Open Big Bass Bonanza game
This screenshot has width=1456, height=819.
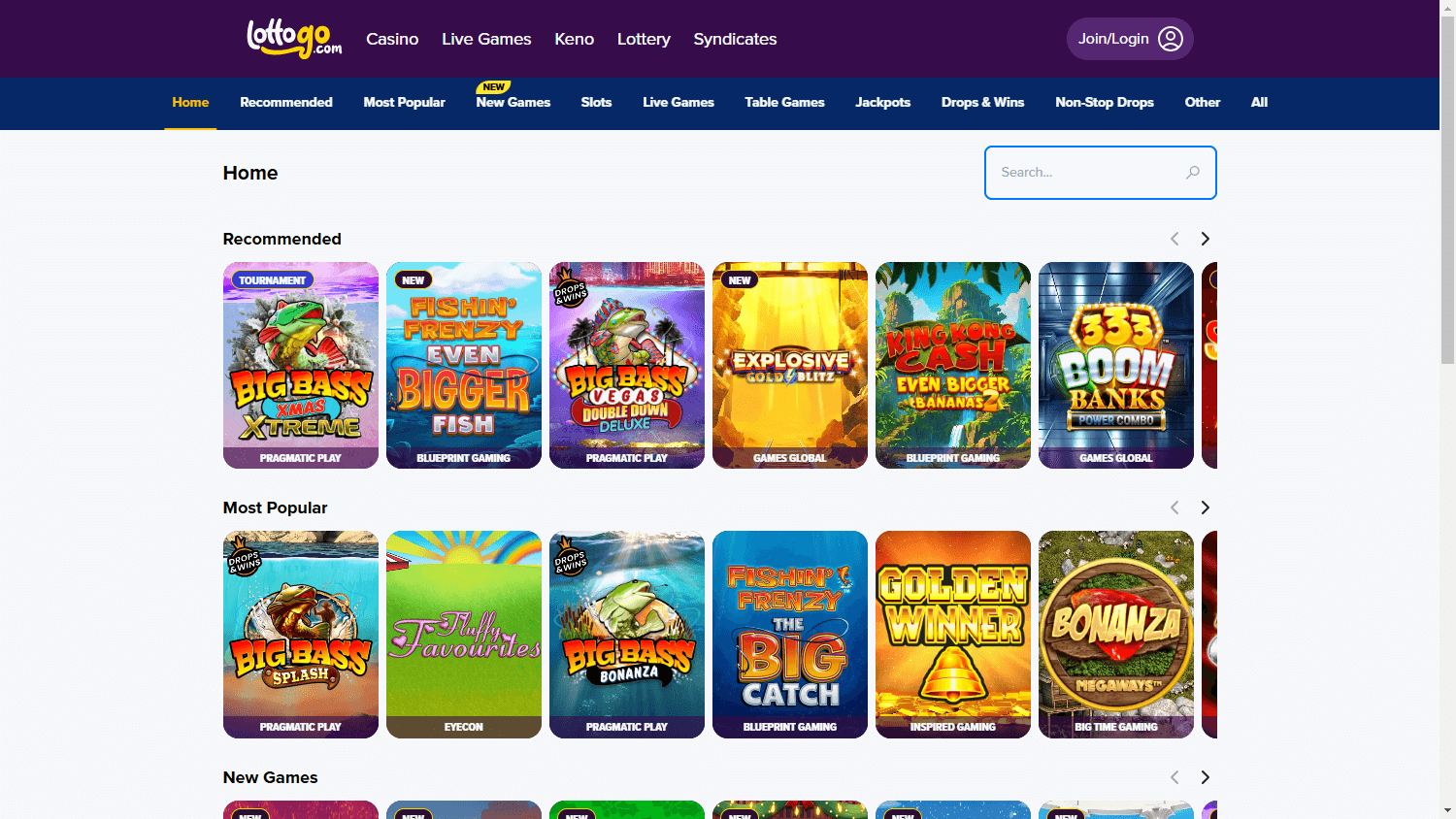[627, 635]
